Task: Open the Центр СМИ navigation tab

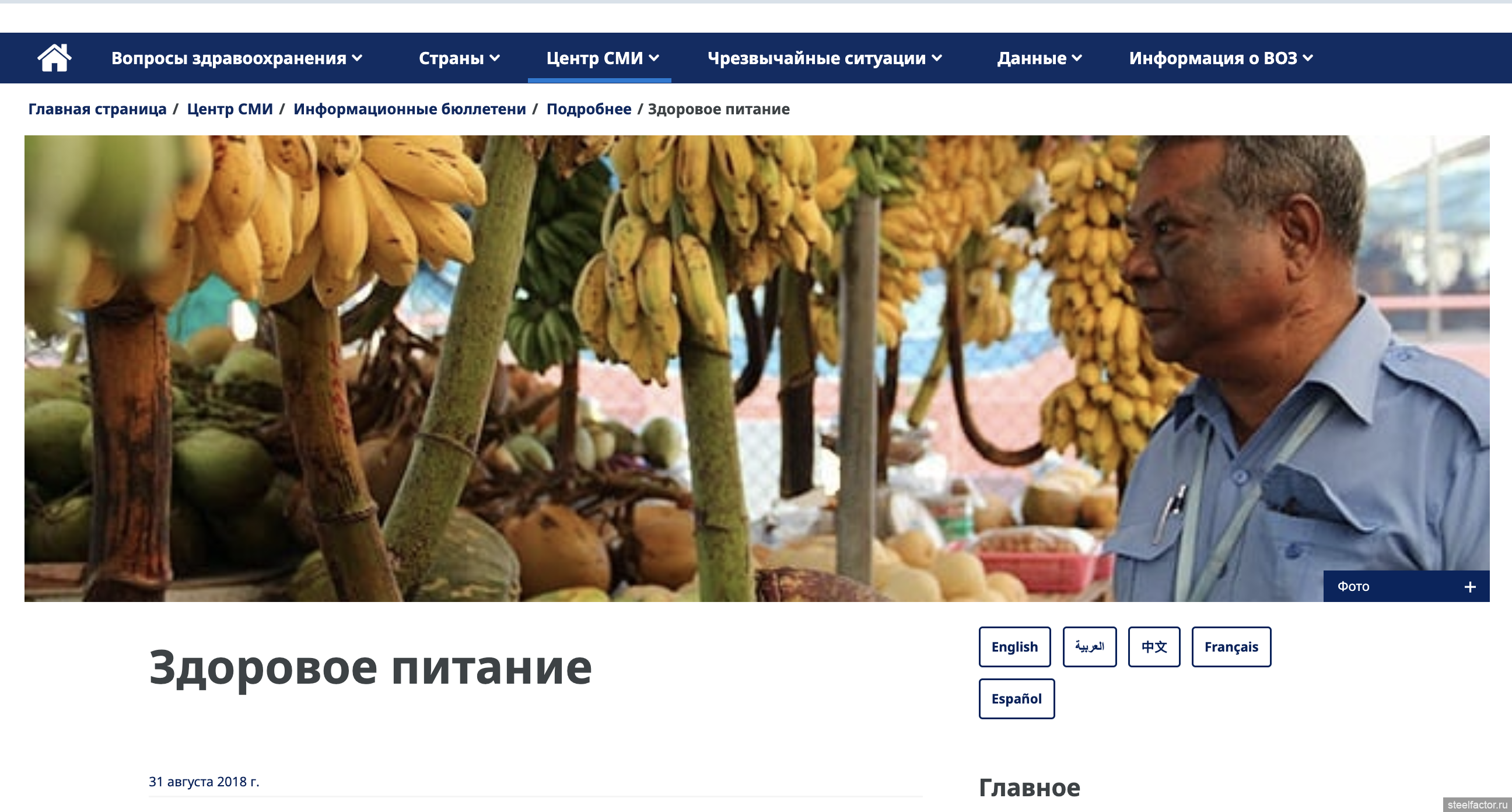Action: 603,58
